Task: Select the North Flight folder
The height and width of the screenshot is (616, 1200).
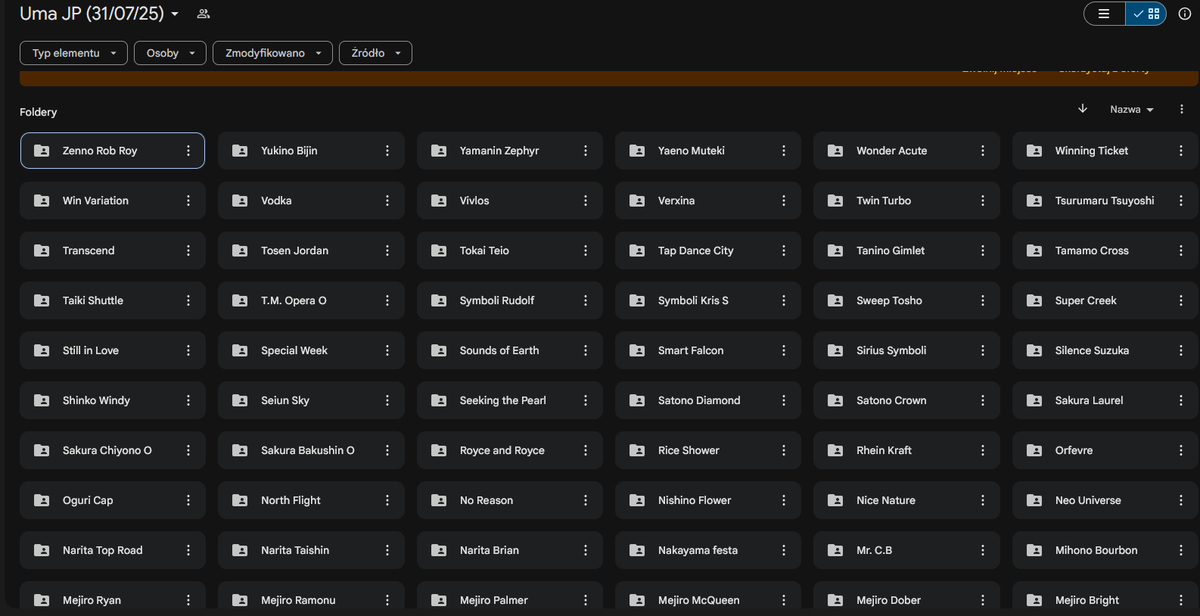Action: [x=311, y=501]
